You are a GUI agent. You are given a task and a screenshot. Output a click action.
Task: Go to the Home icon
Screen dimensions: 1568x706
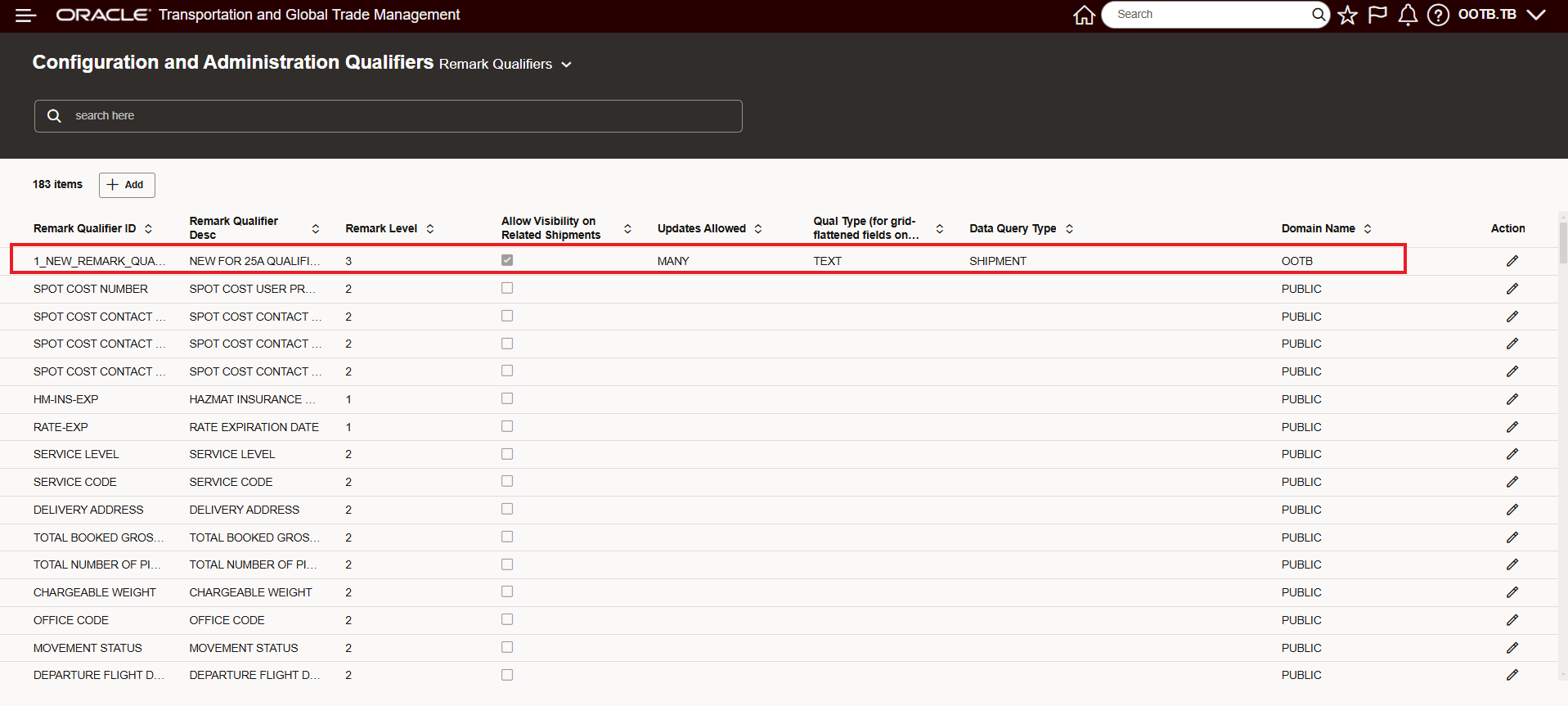click(x=1084, y=15)
